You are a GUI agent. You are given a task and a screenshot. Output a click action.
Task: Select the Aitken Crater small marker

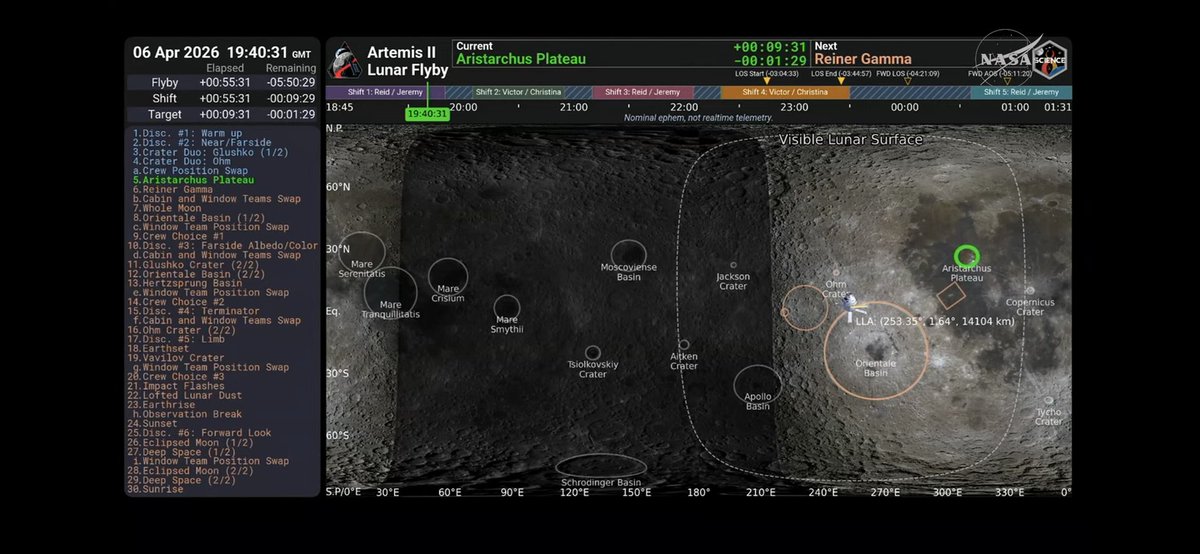click(x=684, y=344)
